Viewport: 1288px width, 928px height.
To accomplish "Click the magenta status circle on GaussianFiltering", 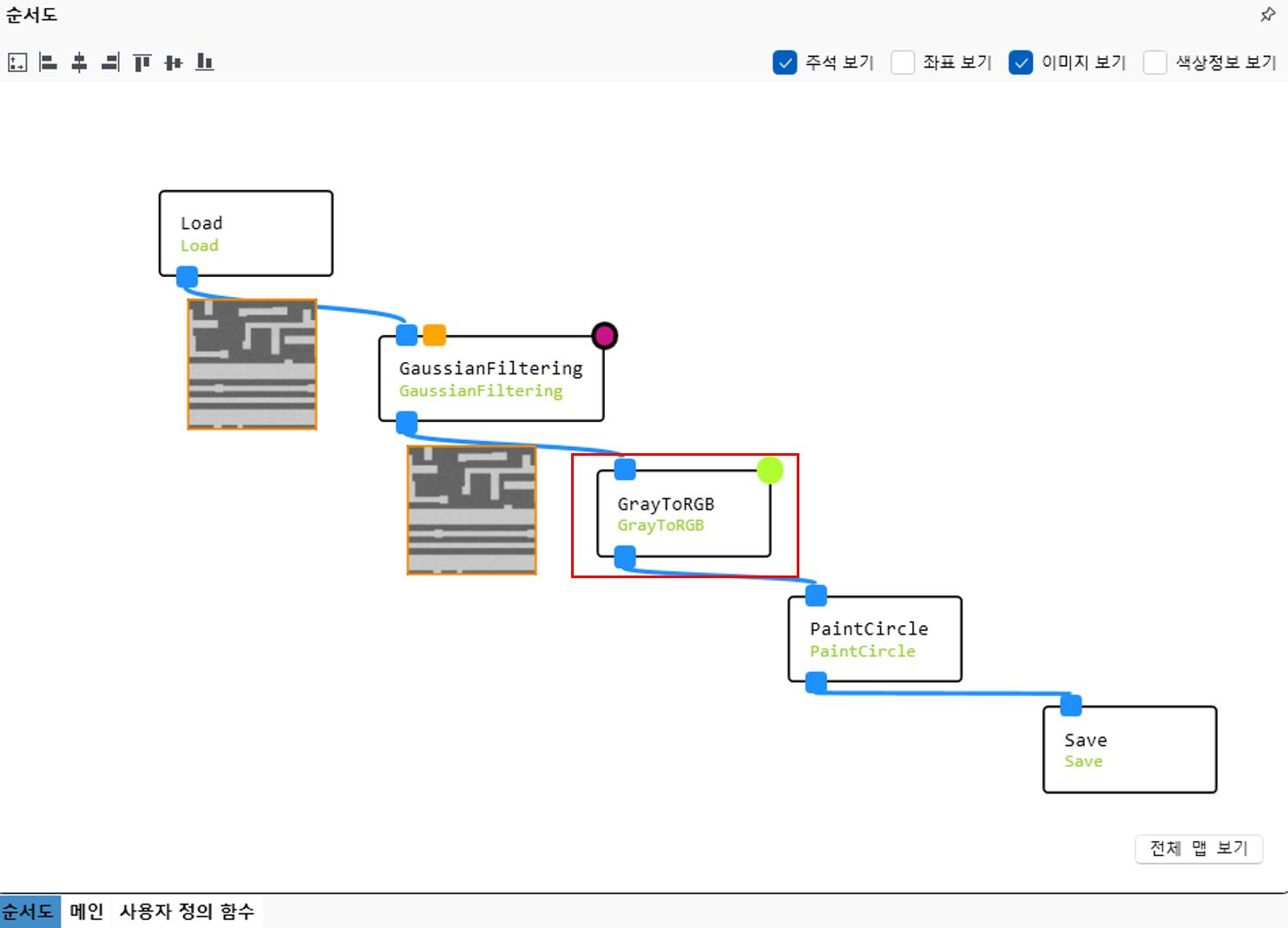I will pyautogui.click(x=604, y=335).
